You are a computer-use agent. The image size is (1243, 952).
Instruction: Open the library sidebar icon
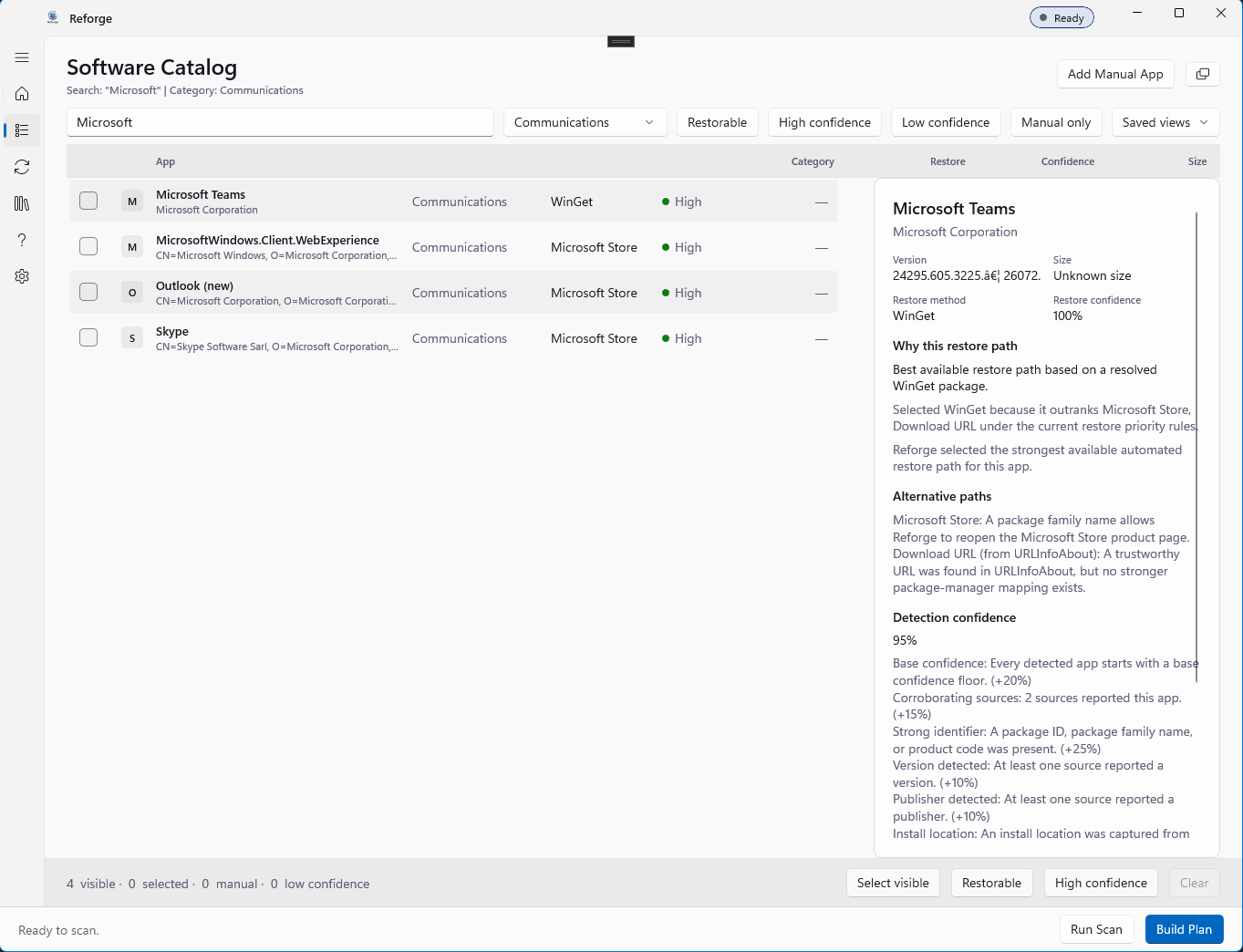(22, 203)
